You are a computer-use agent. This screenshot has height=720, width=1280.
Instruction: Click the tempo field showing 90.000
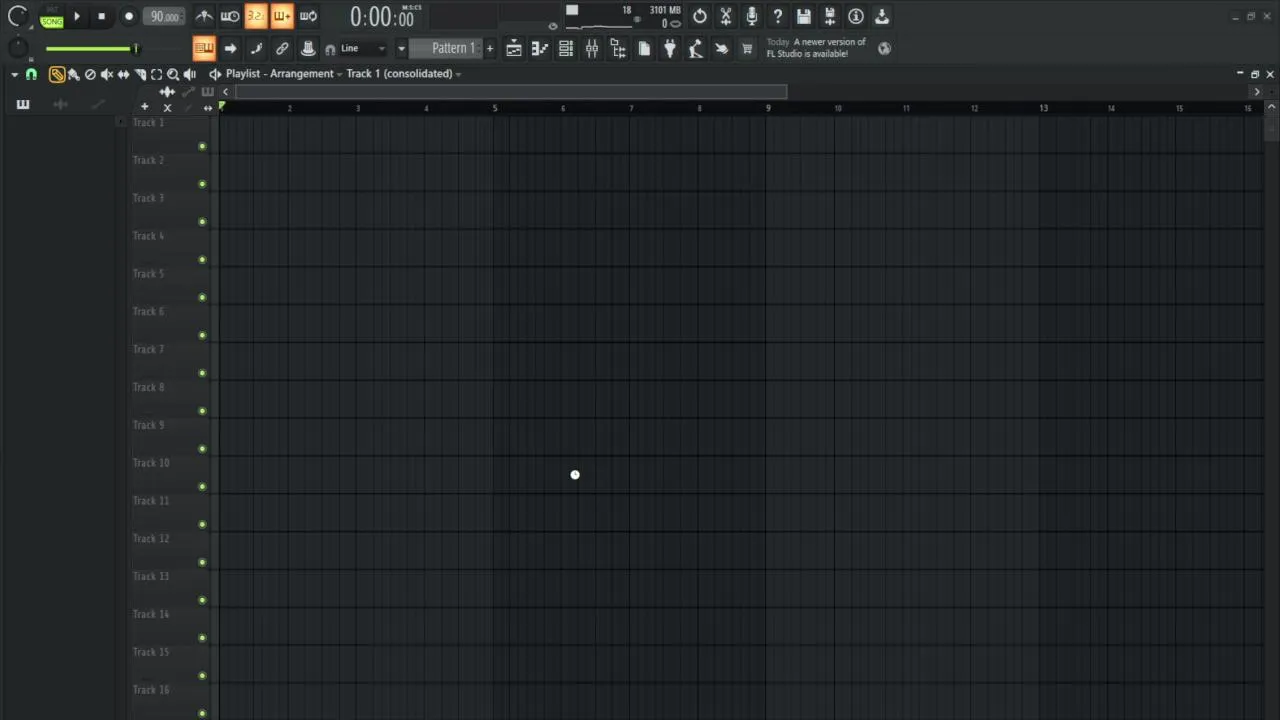pyautogui.click(x=164, y=17)
